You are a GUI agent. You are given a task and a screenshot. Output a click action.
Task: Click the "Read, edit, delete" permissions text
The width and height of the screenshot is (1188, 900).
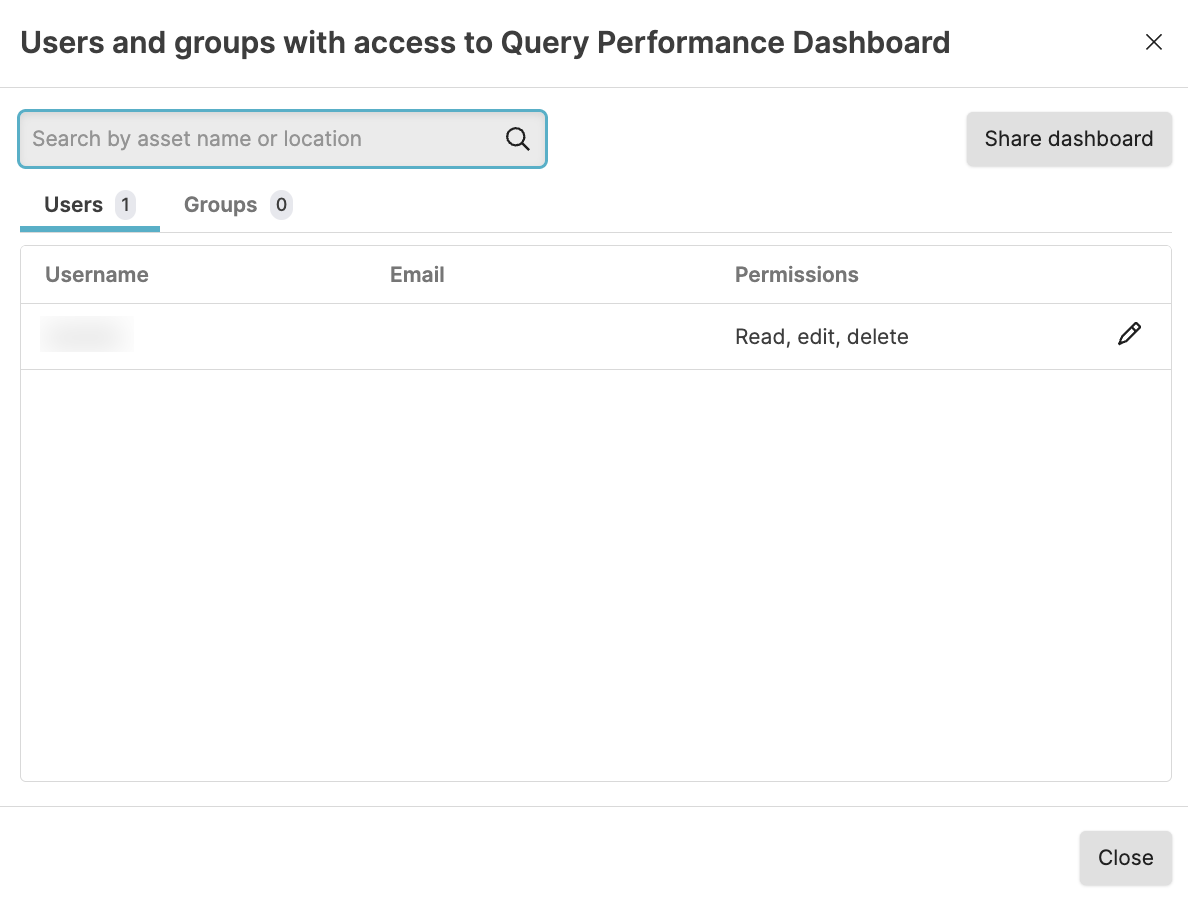pos(821,337)
